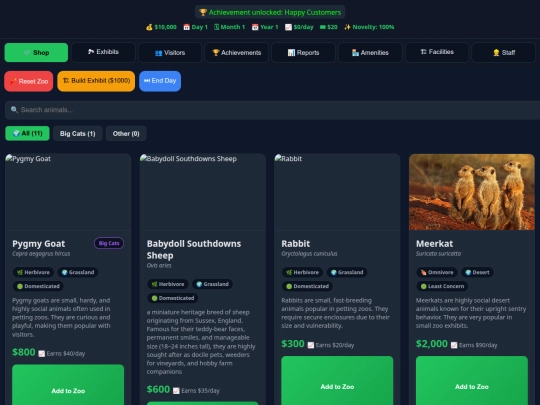Click the trophy icon on Achievements tab
The height and width of the screenshot is (405, 540).
216,52
